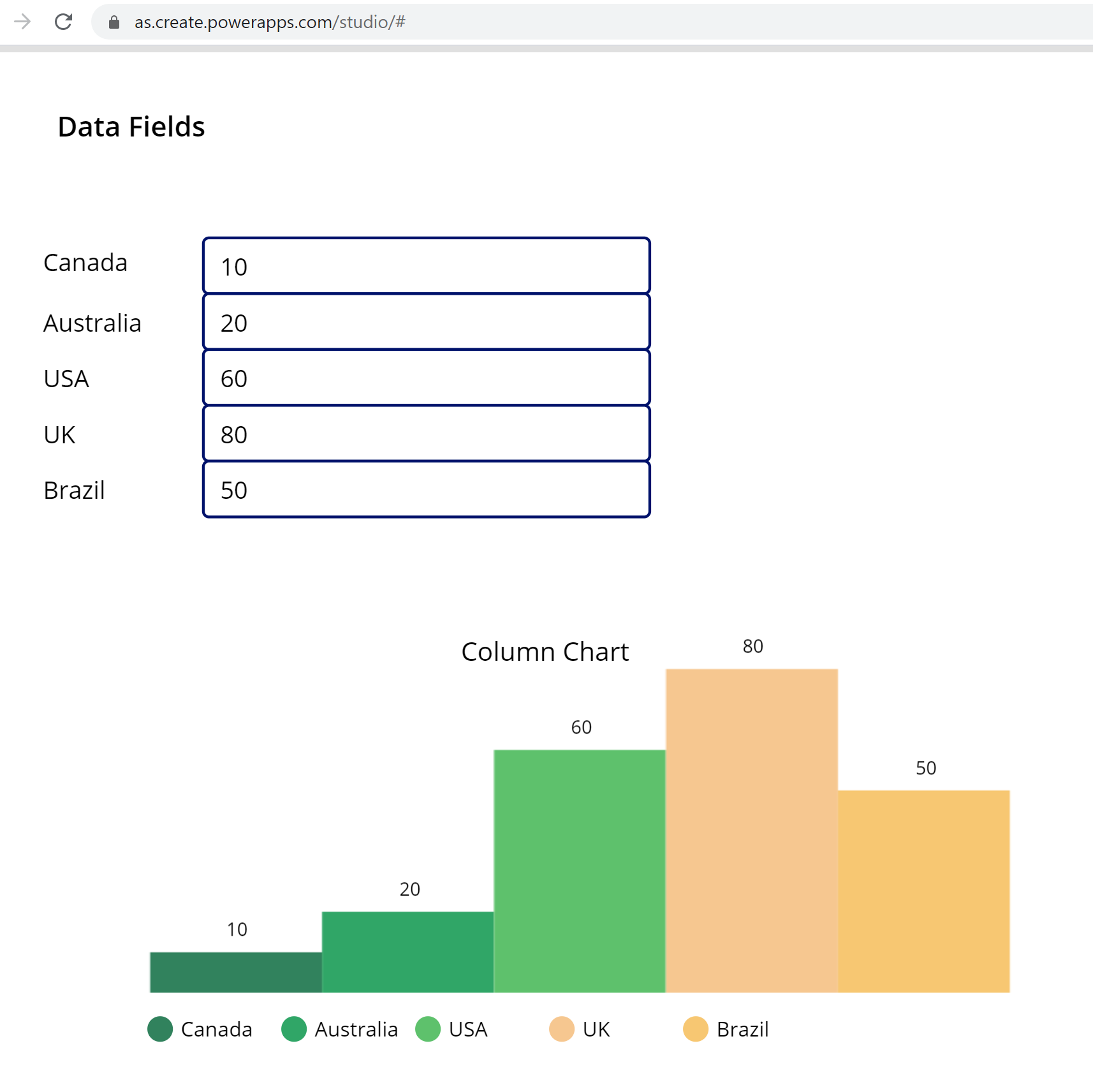Screen dimensions: 1093x1092
Task: Click the UK legend color circle
Action: pyautogui.click(x=562, y=1029)
